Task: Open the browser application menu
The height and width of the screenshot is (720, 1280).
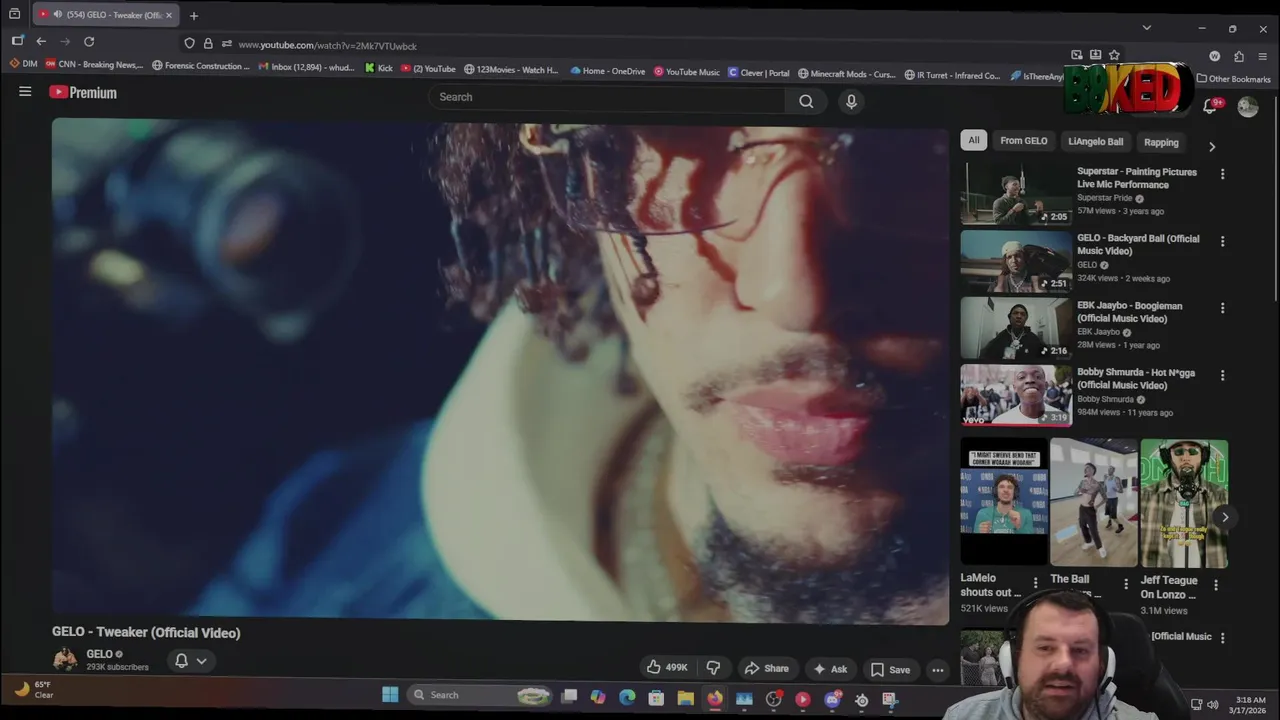Action: (x=1263, y=57)
